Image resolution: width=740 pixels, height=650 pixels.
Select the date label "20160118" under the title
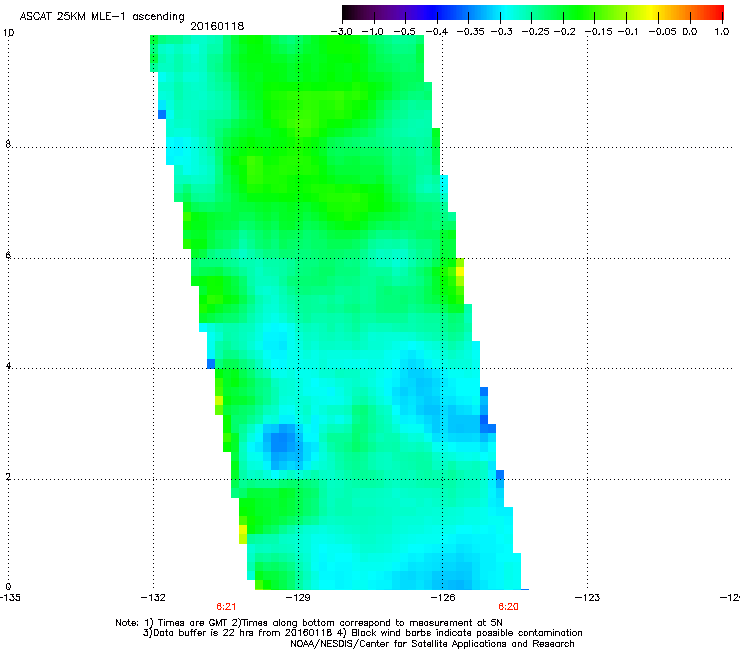point(217,26)
